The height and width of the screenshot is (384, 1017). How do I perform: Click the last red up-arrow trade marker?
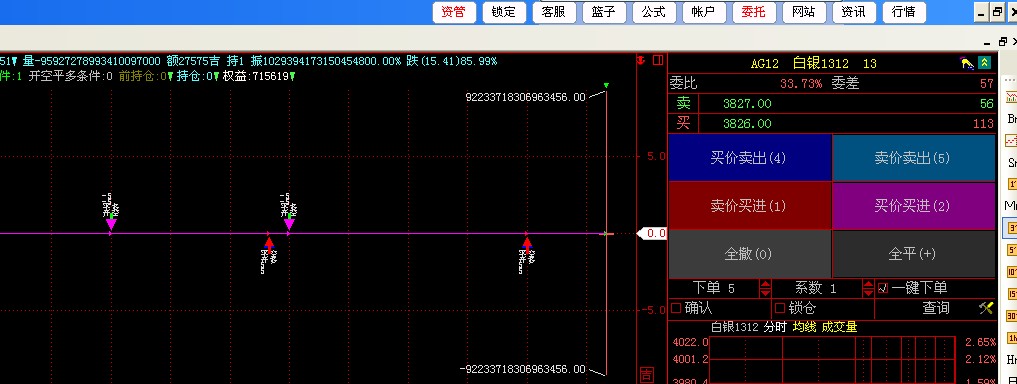click(527, 243)
